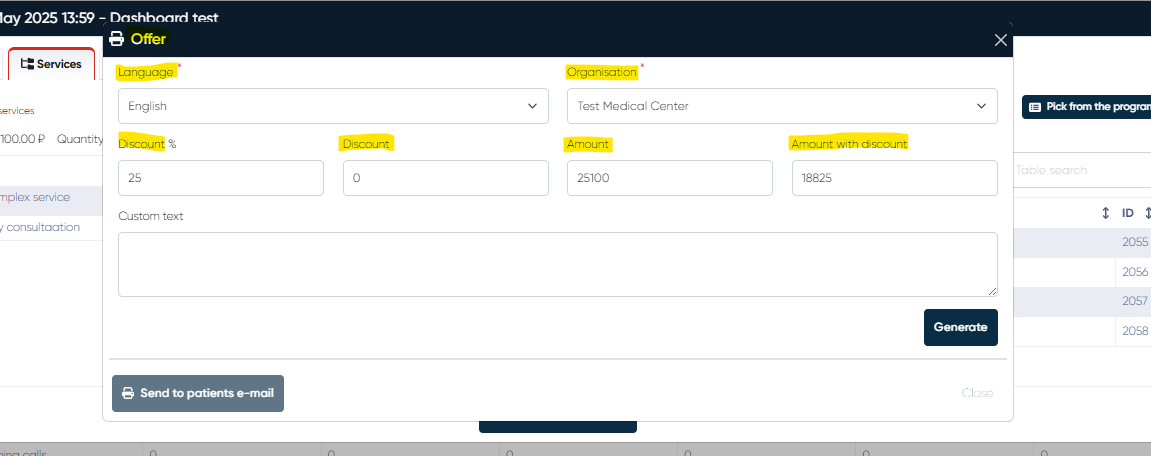
Task: Grab the Custom text area resize handle
Action: [992, 291]
